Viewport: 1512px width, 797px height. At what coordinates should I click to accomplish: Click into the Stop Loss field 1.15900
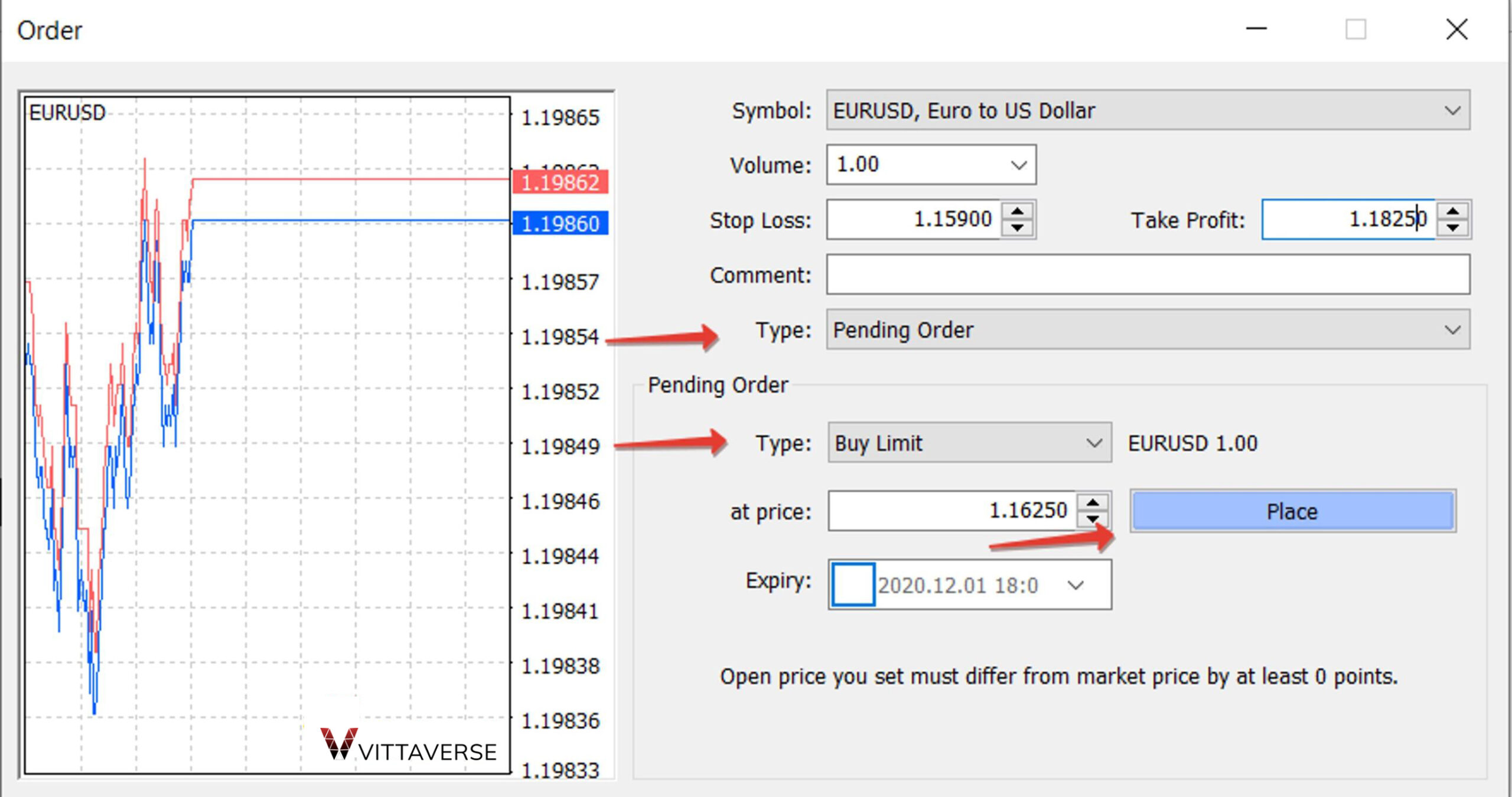[913, 220]
